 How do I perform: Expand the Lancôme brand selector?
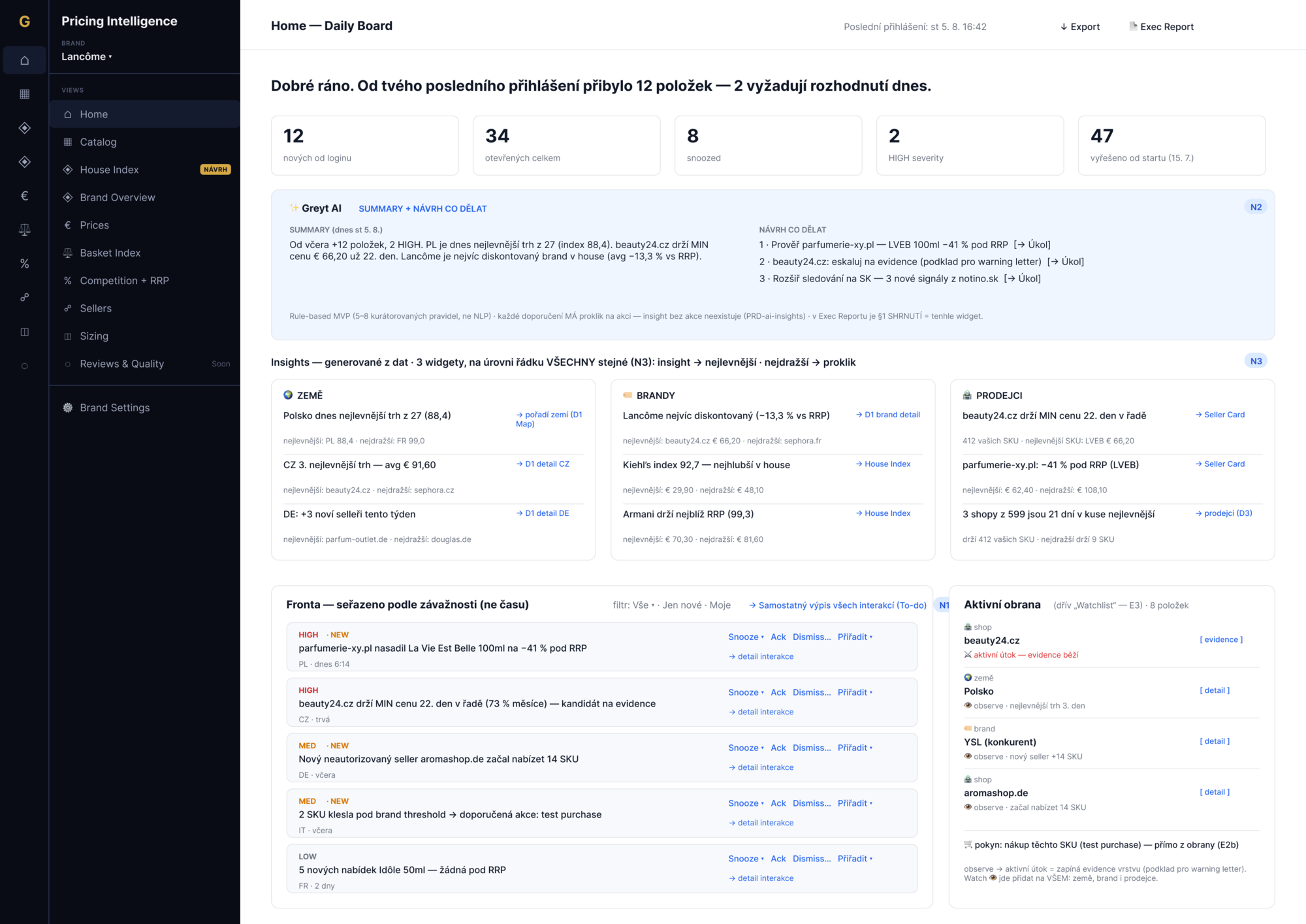(x=87, y=57)
